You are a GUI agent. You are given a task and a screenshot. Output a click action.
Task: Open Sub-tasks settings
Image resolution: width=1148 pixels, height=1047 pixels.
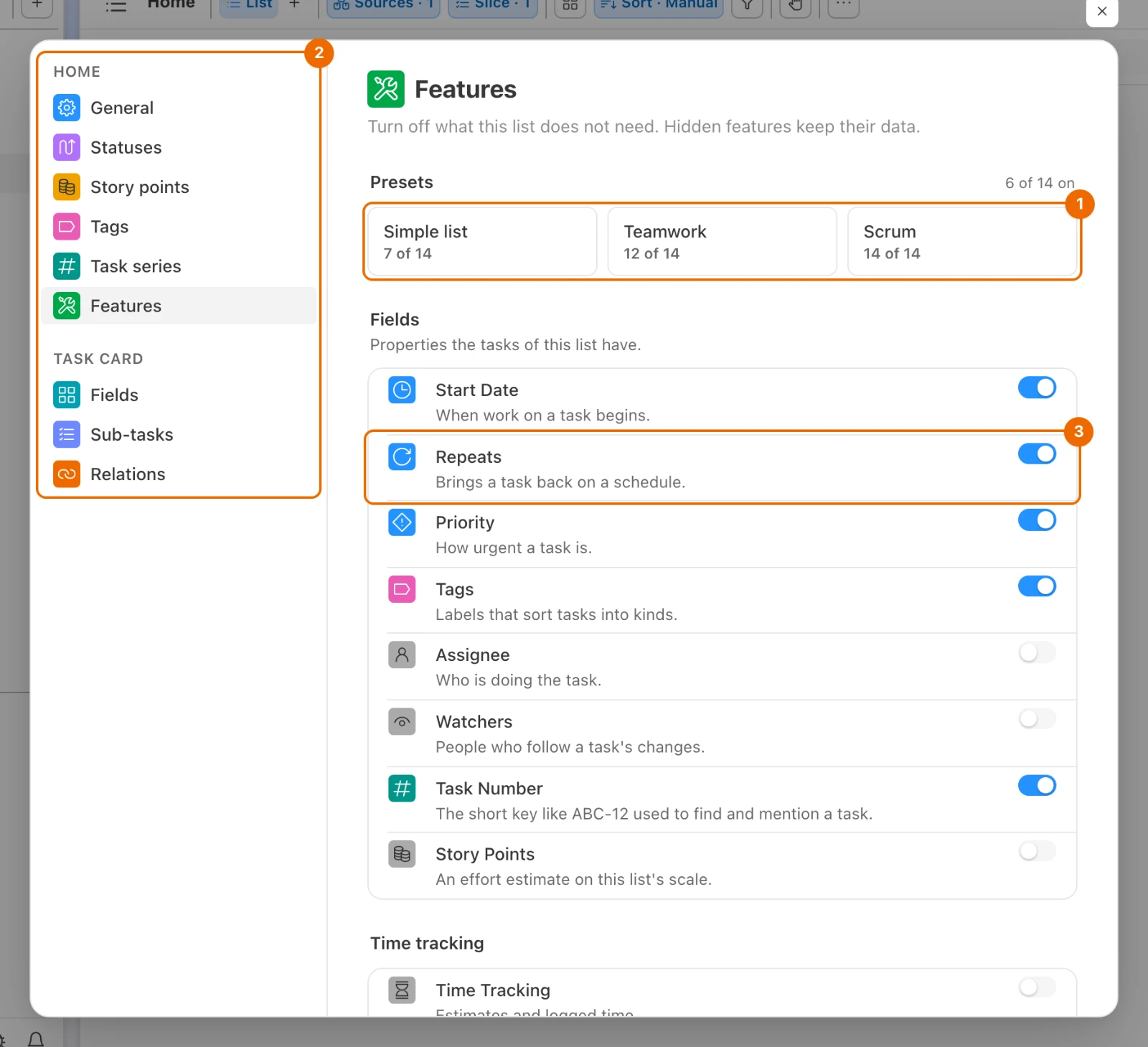coord(179,434)
